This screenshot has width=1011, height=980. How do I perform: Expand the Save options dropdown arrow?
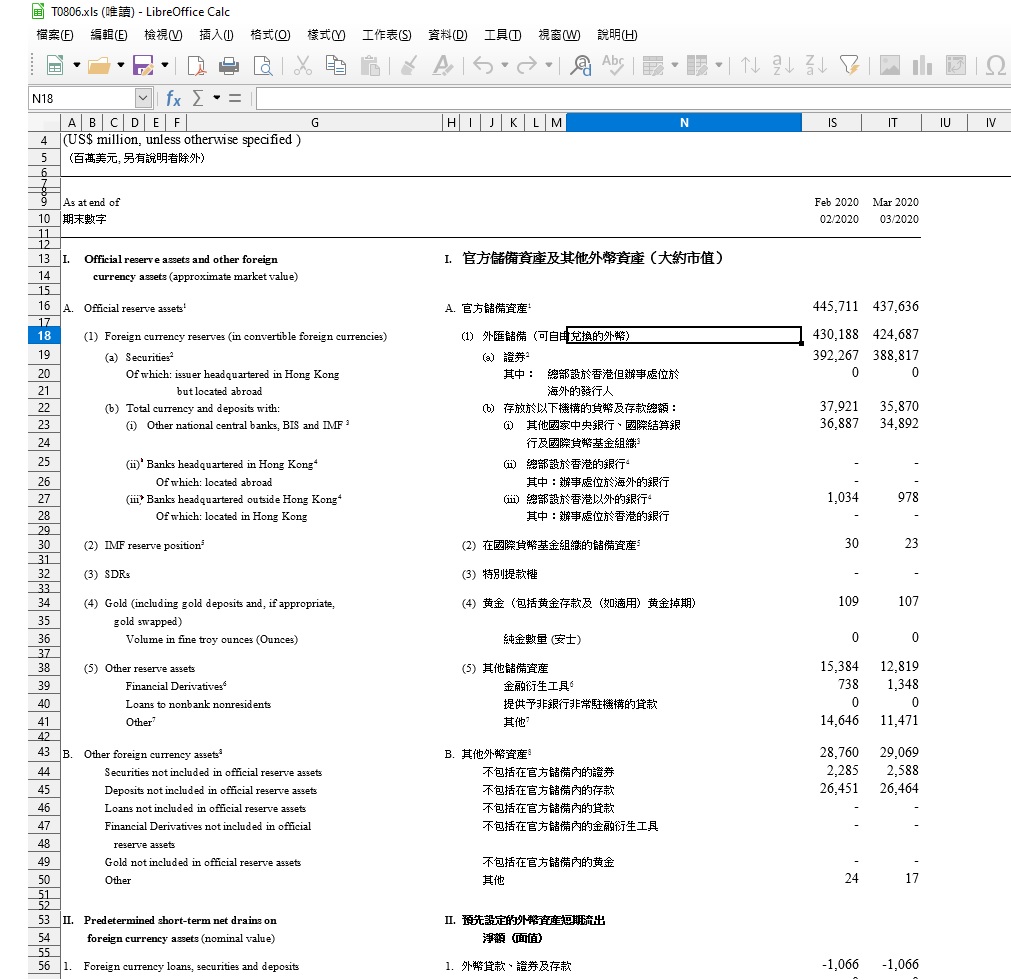[164, 65]
